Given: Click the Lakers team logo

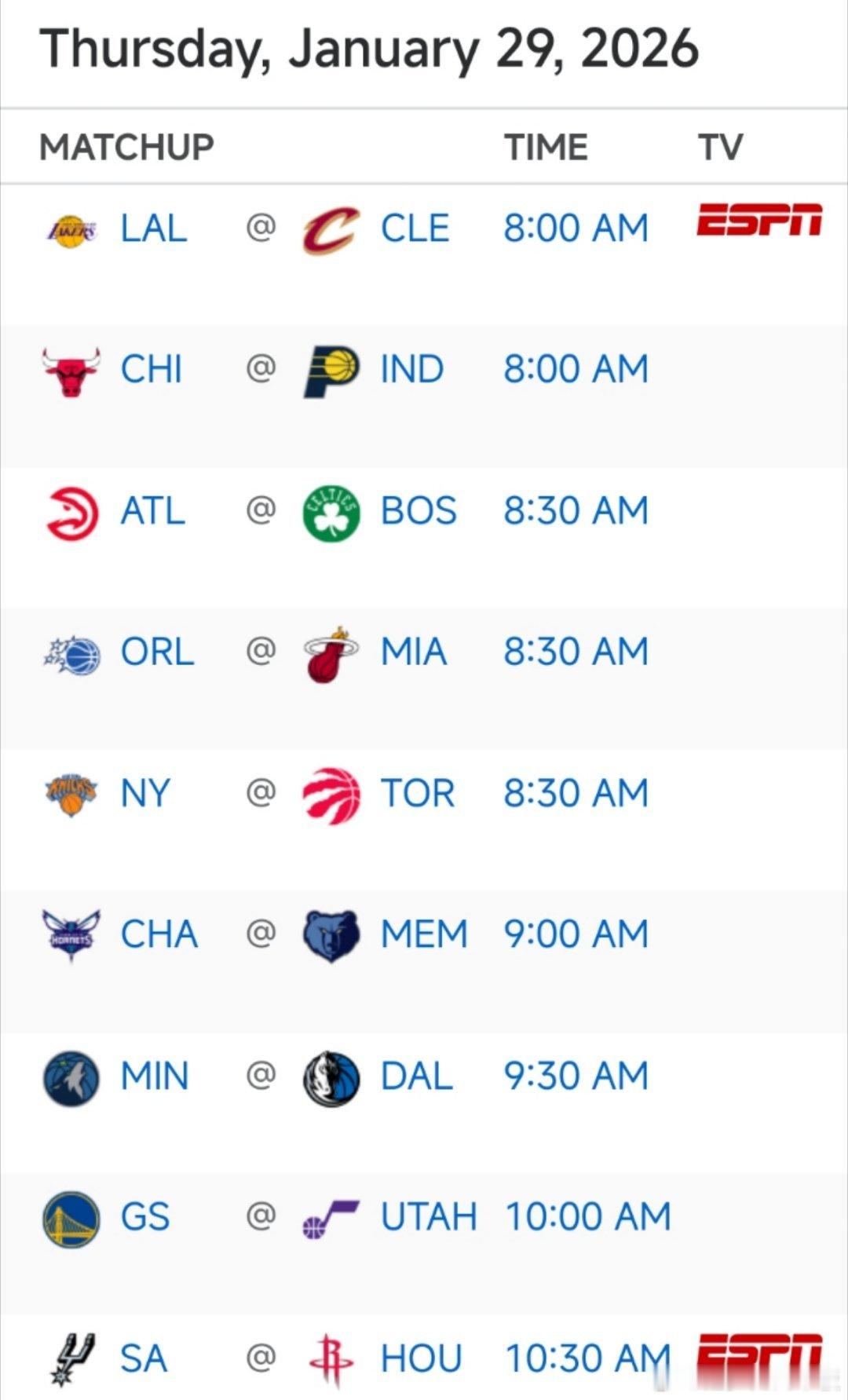Looking at the screenshot, I should tap(71, 230).
